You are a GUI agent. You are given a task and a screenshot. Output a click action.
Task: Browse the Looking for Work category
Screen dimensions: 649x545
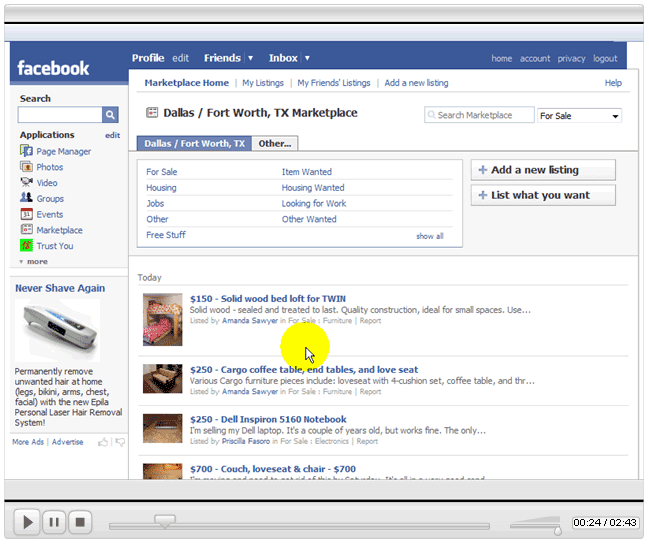pyautogui.click(x=314, y=203)
